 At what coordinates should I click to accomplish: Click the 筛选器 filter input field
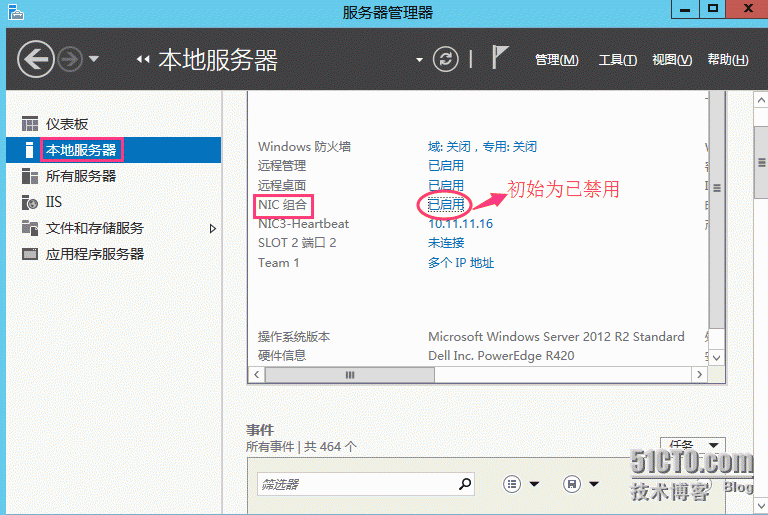click(x=365, y=485)
